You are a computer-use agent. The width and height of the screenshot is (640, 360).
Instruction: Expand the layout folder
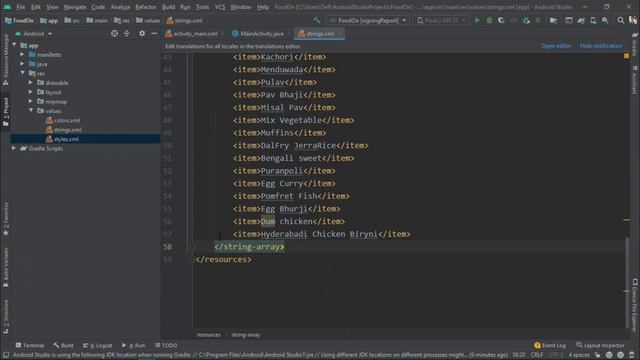click(x=31, y=92)
